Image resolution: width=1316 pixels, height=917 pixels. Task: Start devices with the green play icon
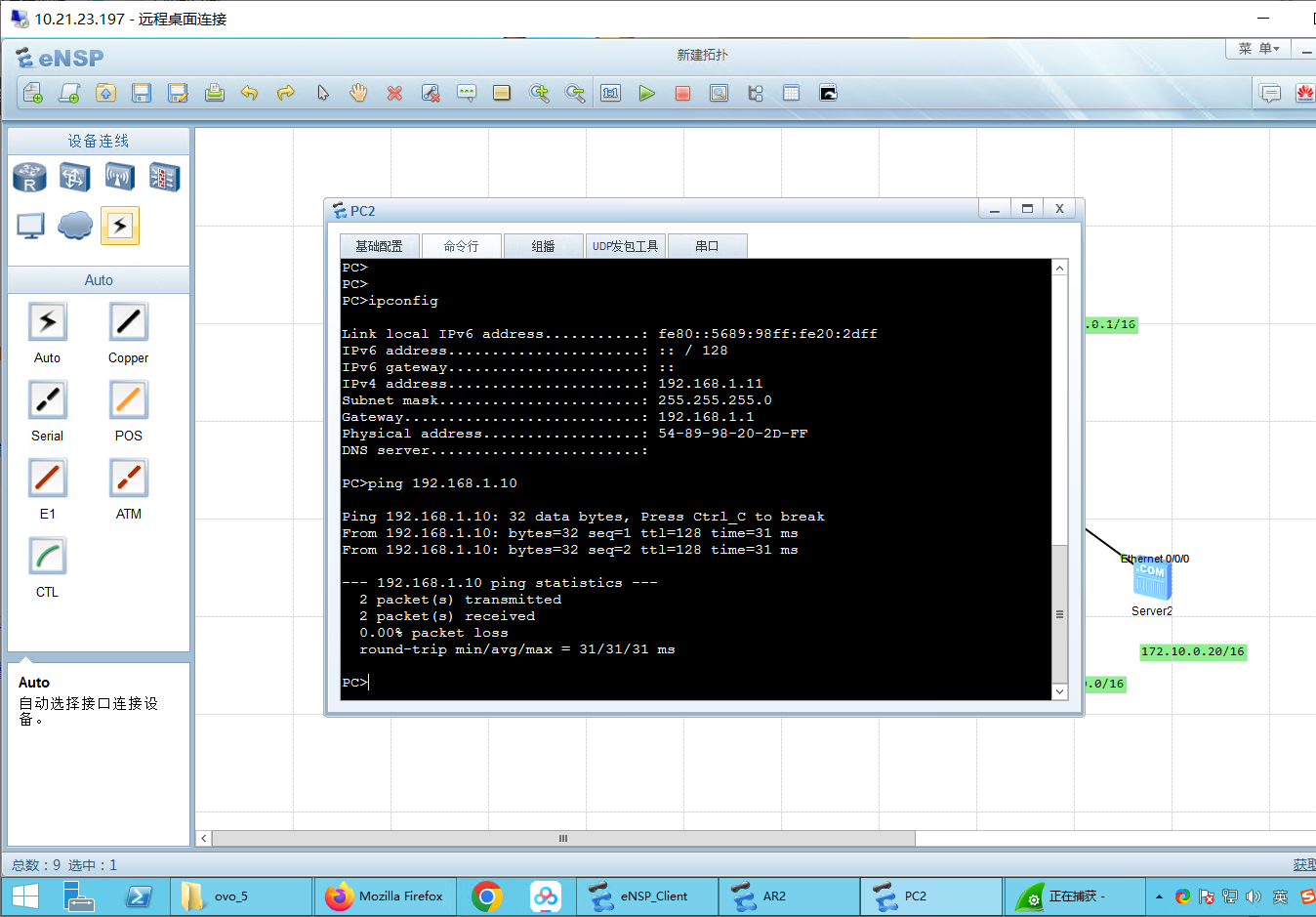point(647,93)
